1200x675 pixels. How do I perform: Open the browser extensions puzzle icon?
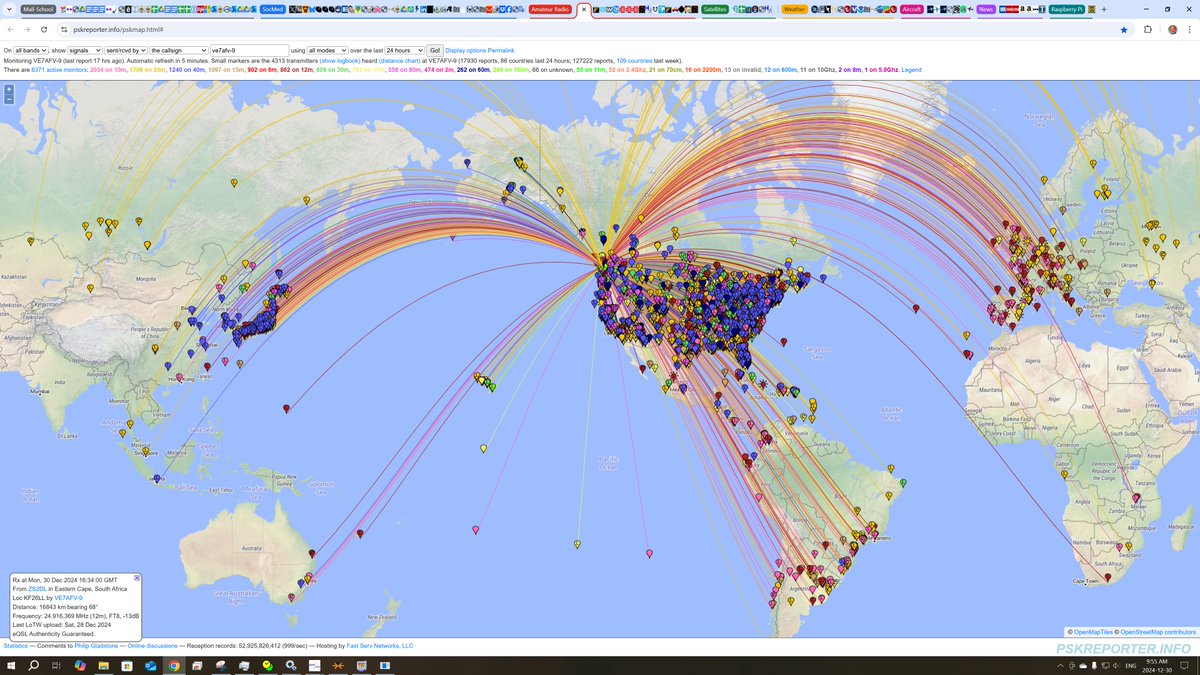click(1148, 30)
